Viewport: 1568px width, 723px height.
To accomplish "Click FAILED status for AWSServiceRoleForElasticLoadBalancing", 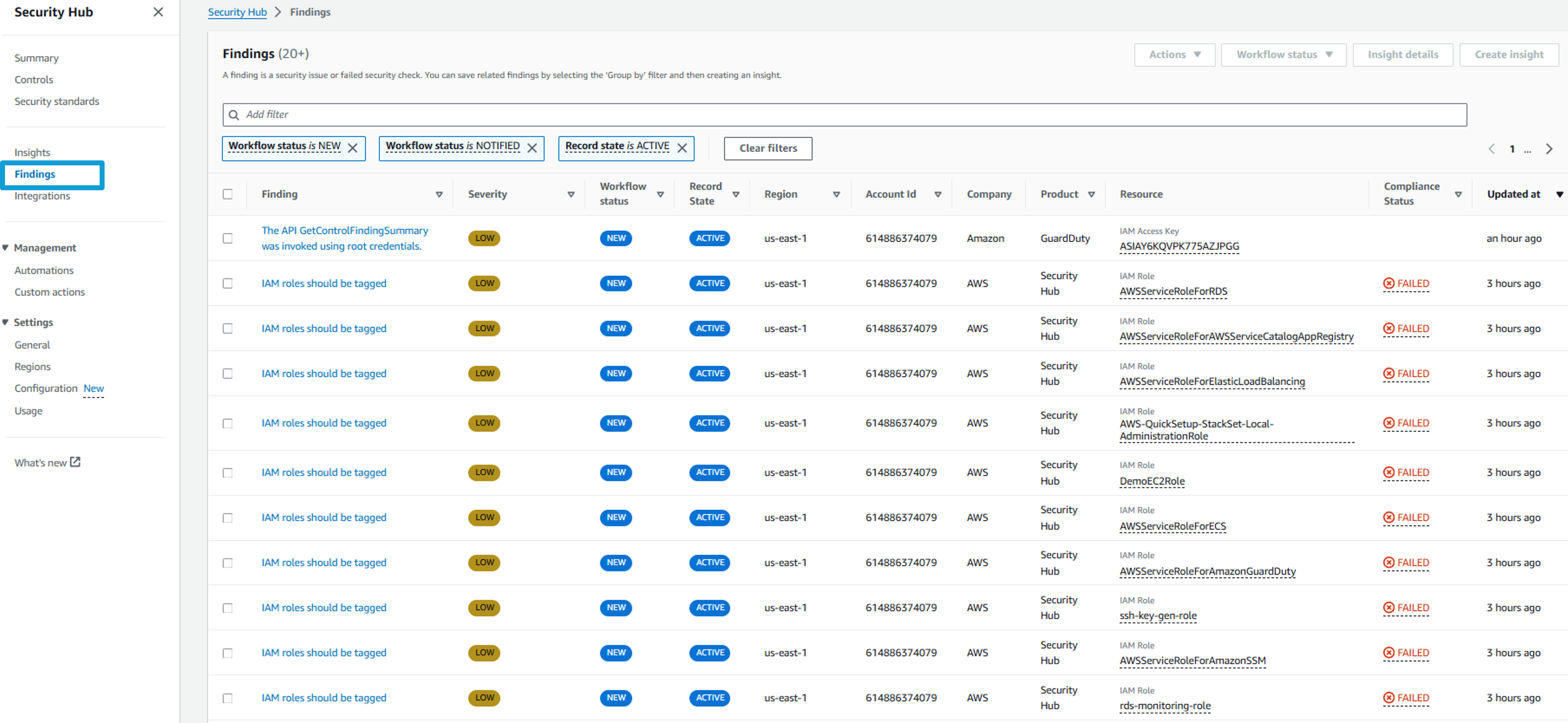I will click(x=1406, y=374).
